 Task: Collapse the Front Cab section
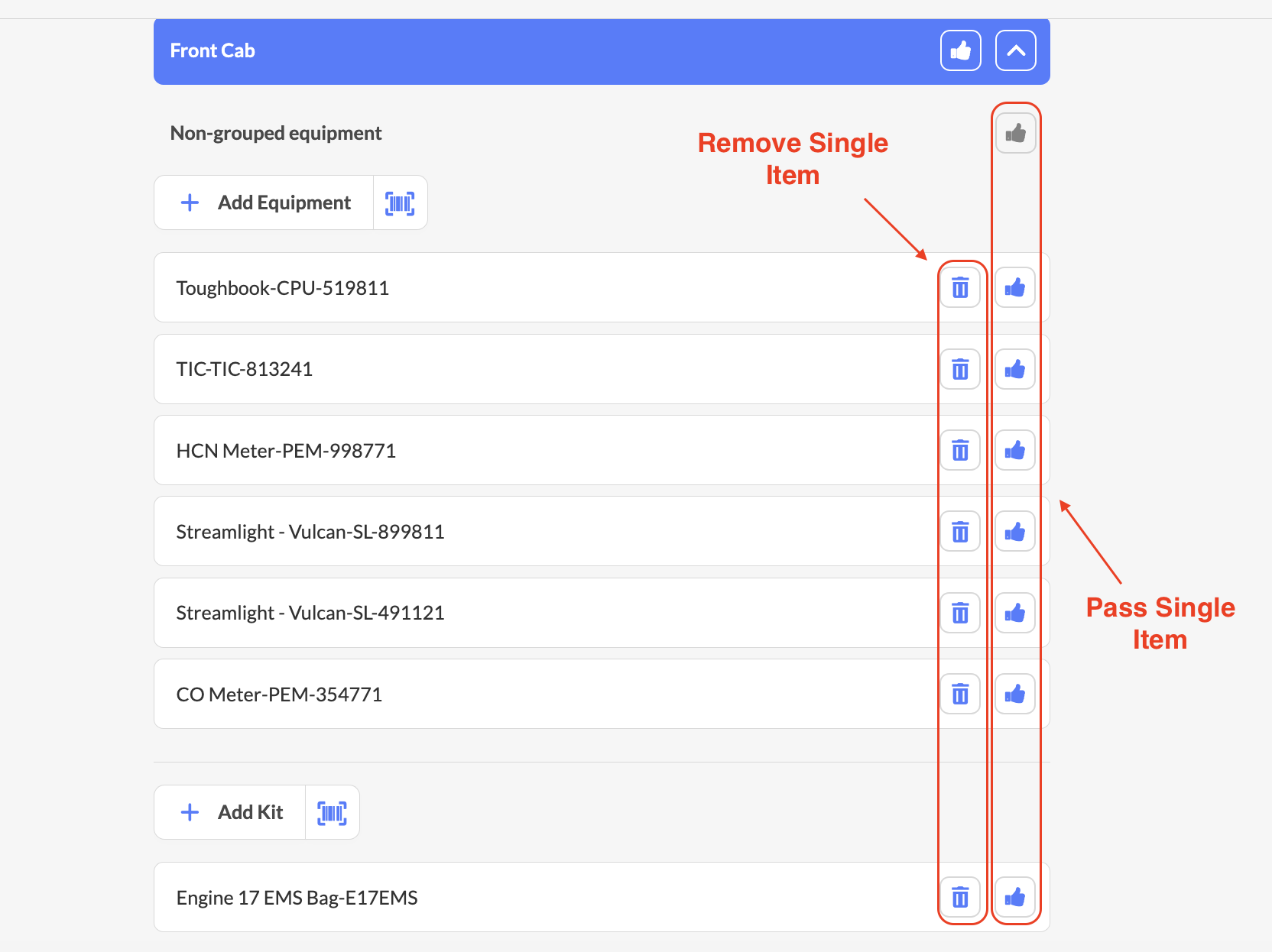pyautogui.click(x=1016, y=50)
